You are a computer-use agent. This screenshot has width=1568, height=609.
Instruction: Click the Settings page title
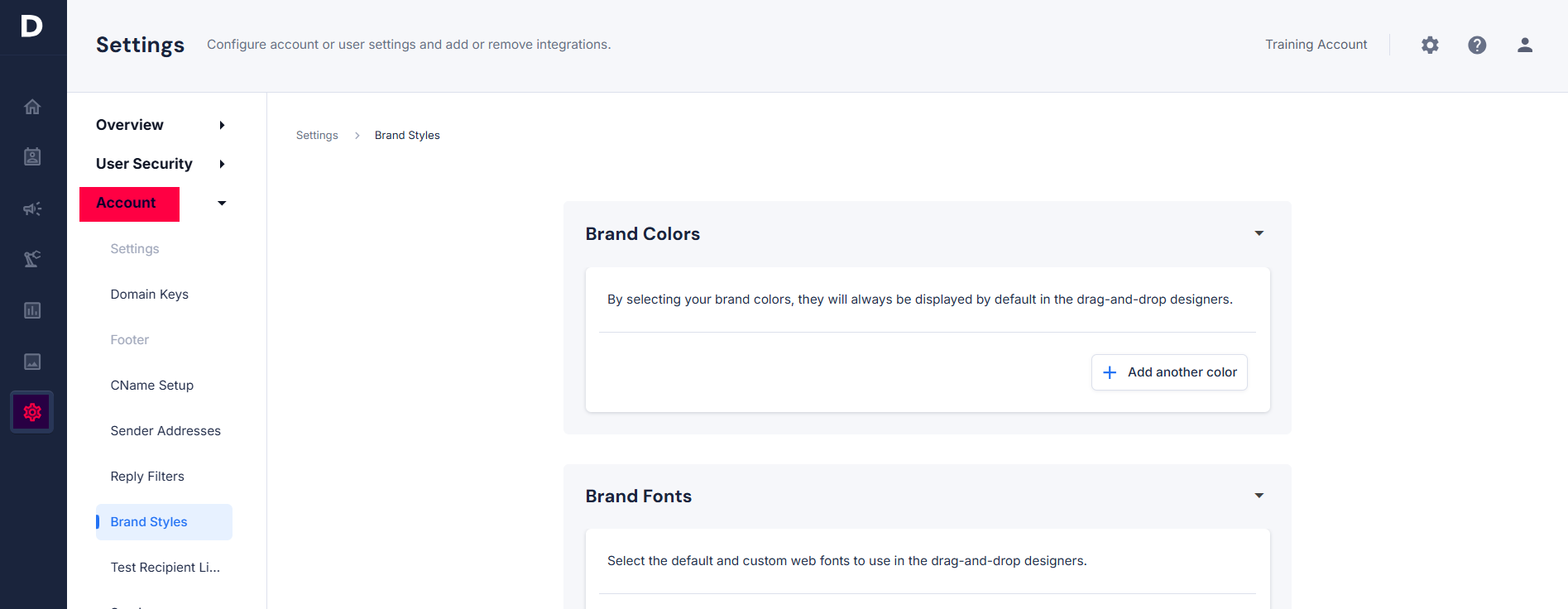point(140,45)
